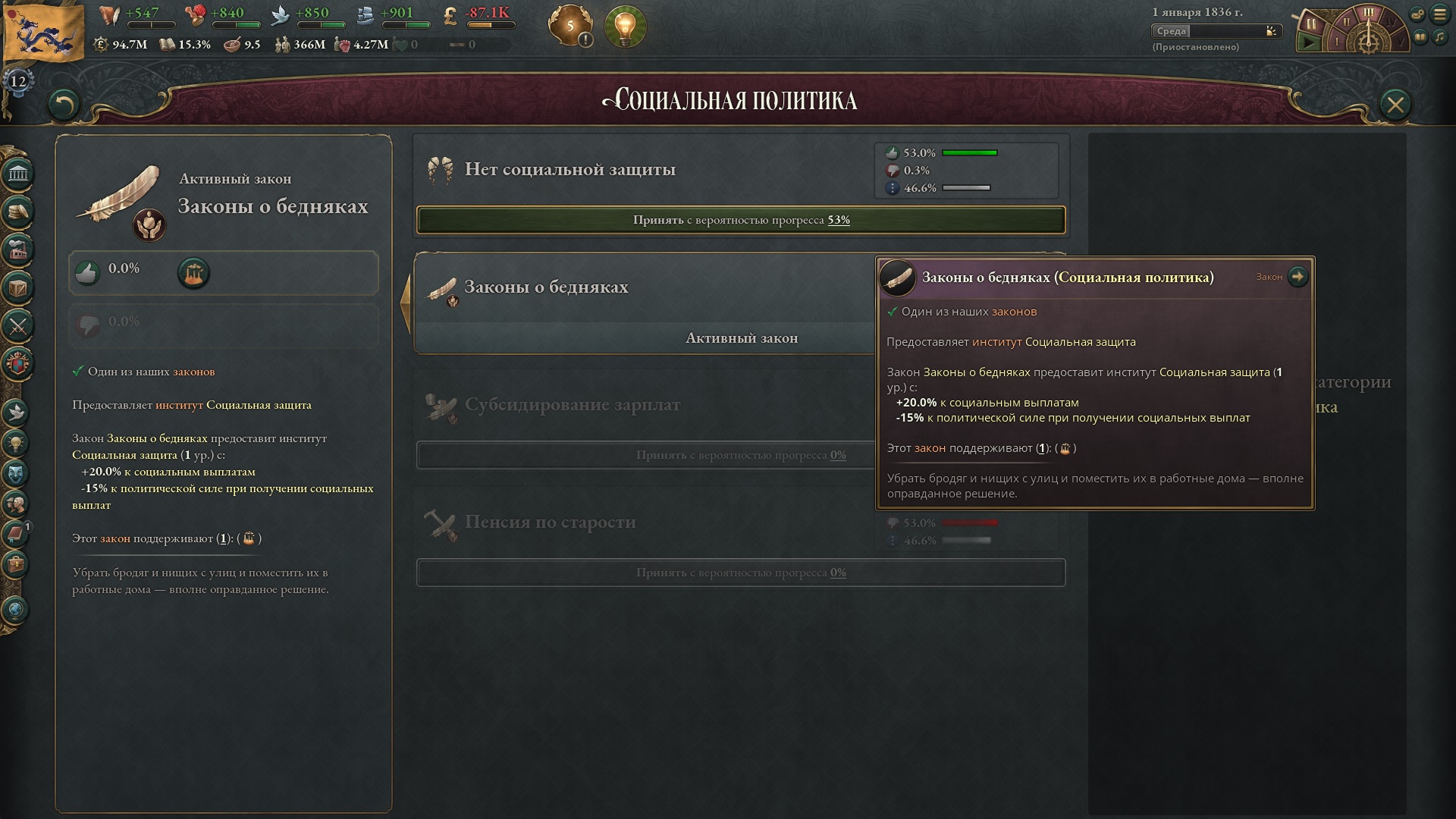Click the back arrow button
This screenshot has height=819, width=1456.
(63, 104)
